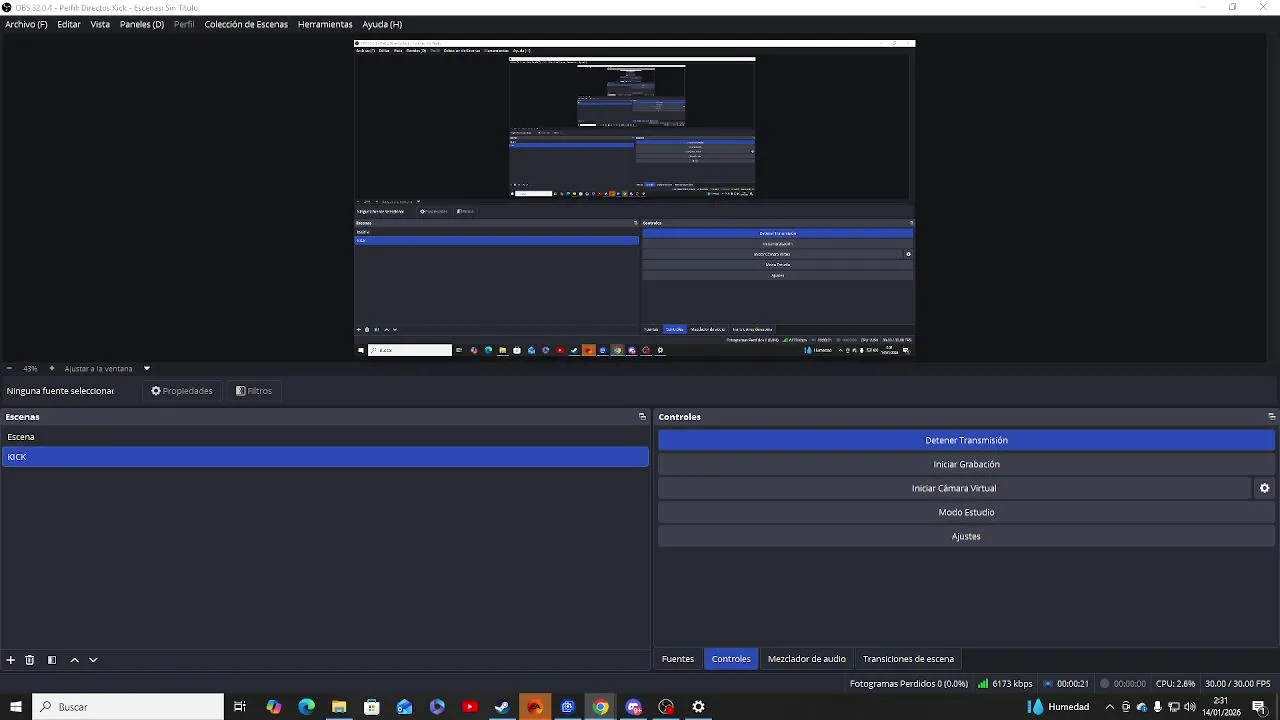Open the Herramientas menu

pyautogui.click(x=325, y=24)
